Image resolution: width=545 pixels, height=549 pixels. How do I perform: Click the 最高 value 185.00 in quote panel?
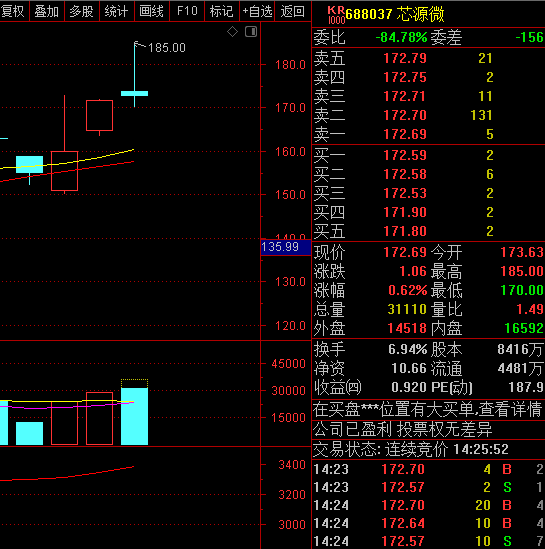click(x=522, y=271)
